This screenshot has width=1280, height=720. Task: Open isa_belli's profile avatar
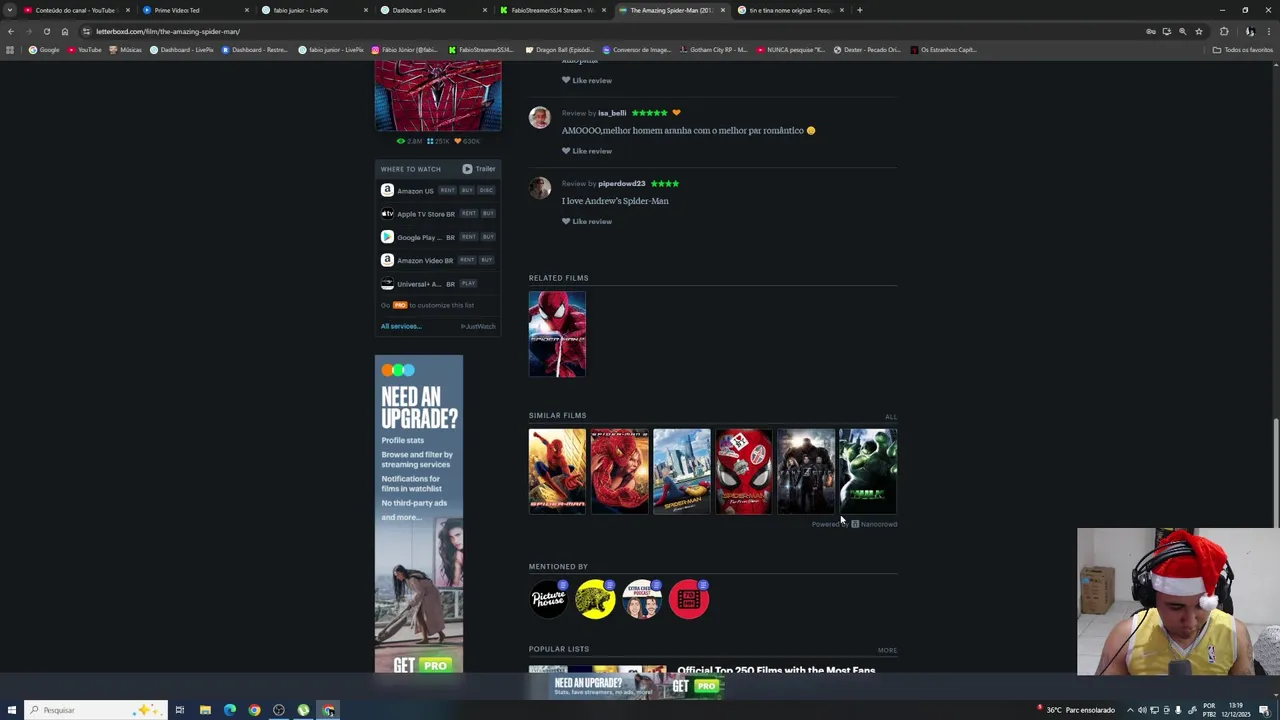coord(540,117)
